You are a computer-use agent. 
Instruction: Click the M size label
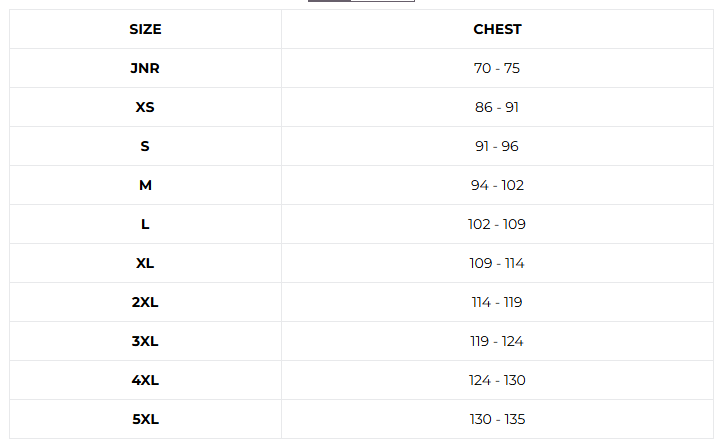point(145,185)
